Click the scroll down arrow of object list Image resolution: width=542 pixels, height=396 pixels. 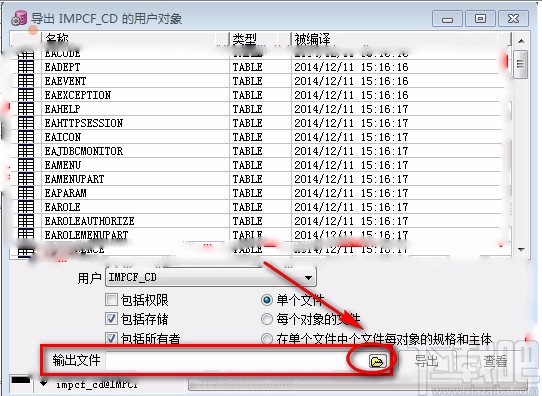tap(521, 249)
